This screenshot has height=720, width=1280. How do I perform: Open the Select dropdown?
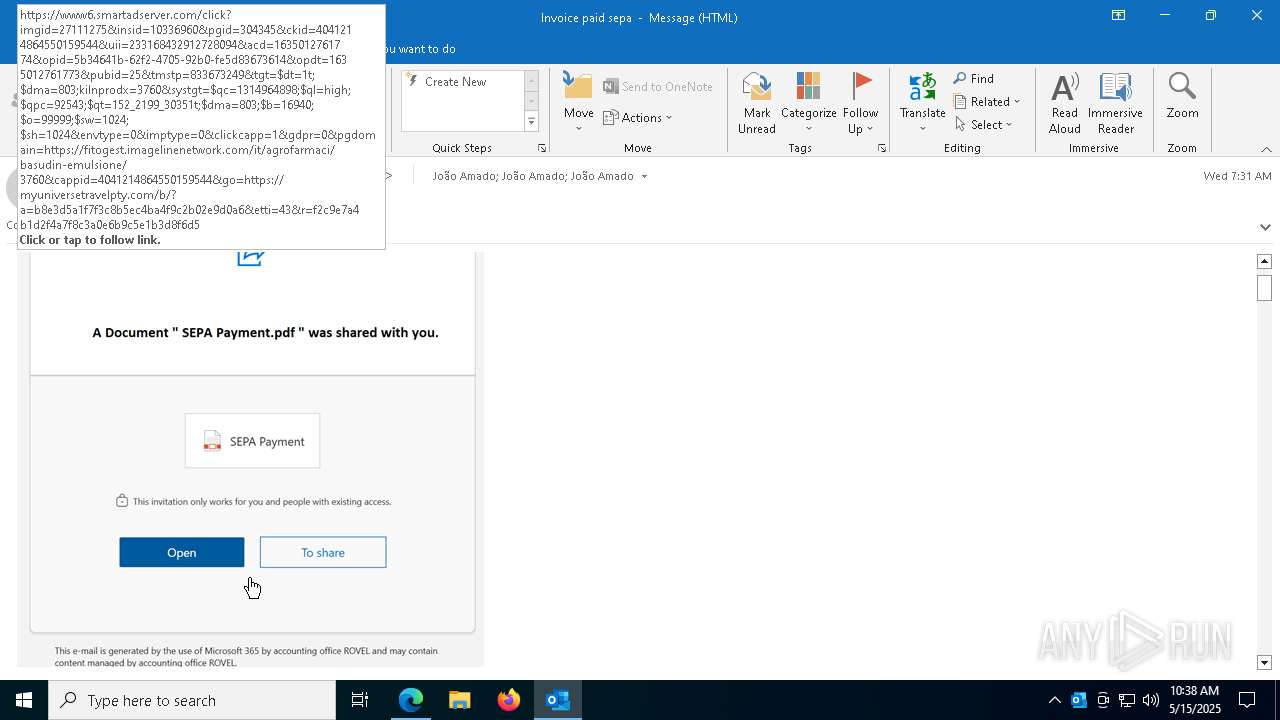[984, 124]
